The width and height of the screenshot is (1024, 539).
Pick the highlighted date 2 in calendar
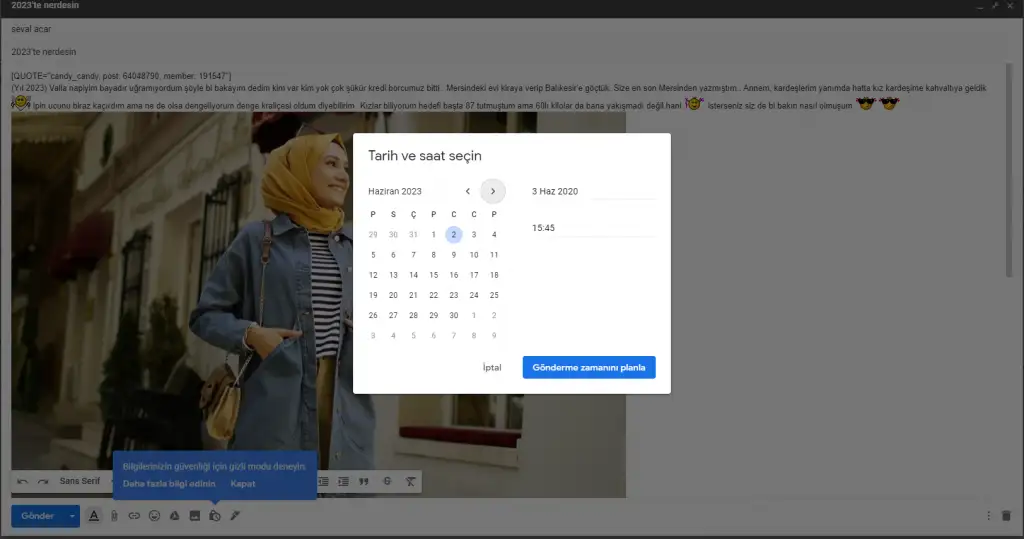453,235
